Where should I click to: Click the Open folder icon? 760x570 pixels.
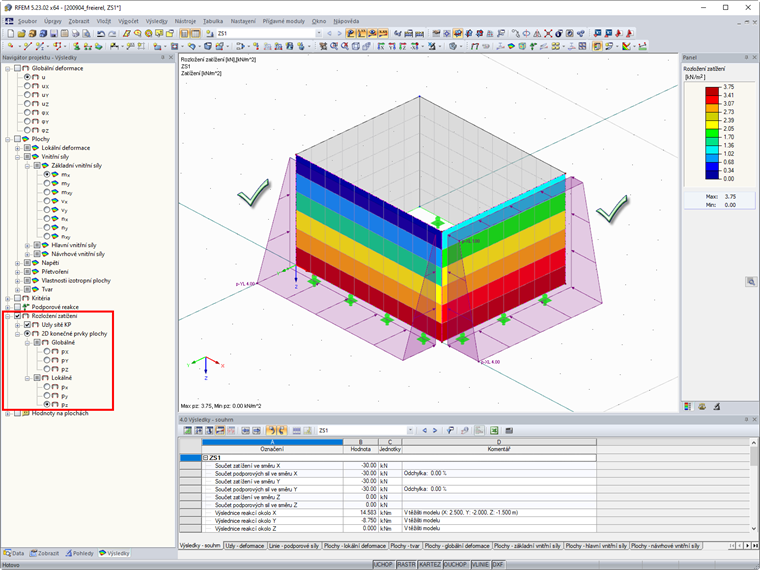(21, 33)
